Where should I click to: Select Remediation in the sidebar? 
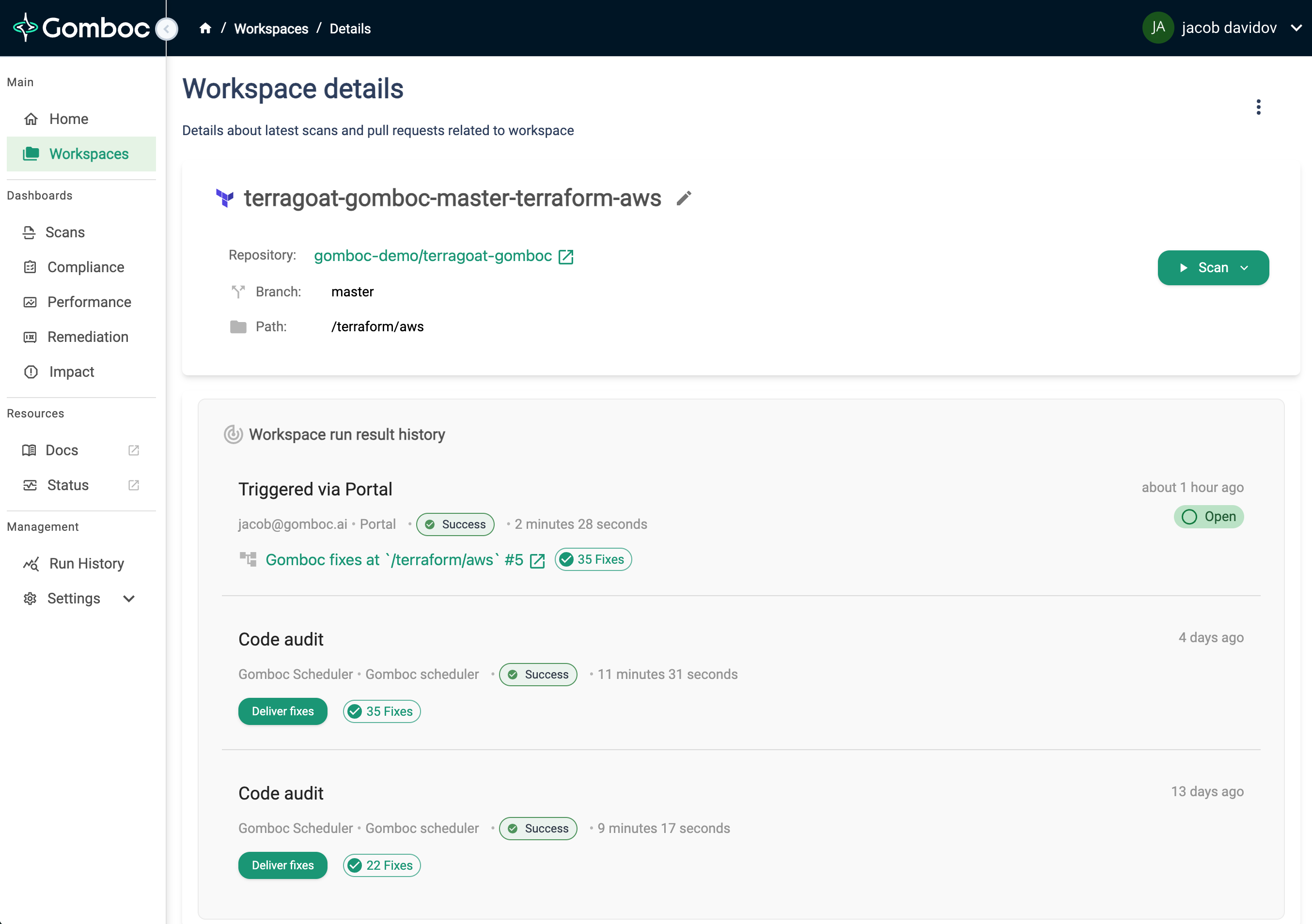pos(88,337)
